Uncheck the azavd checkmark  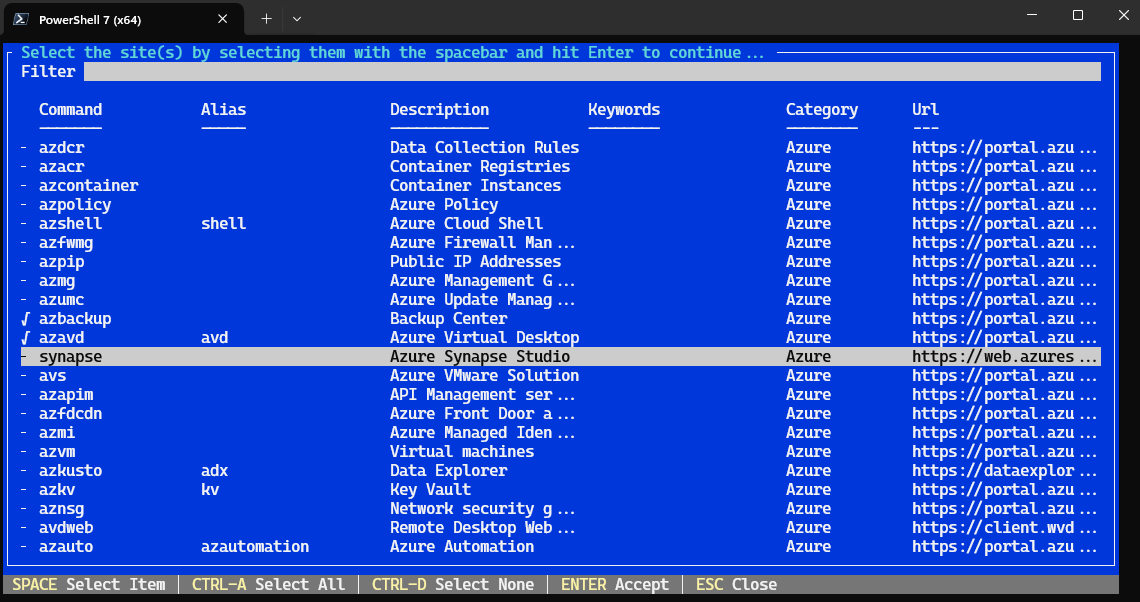point(25,337)
